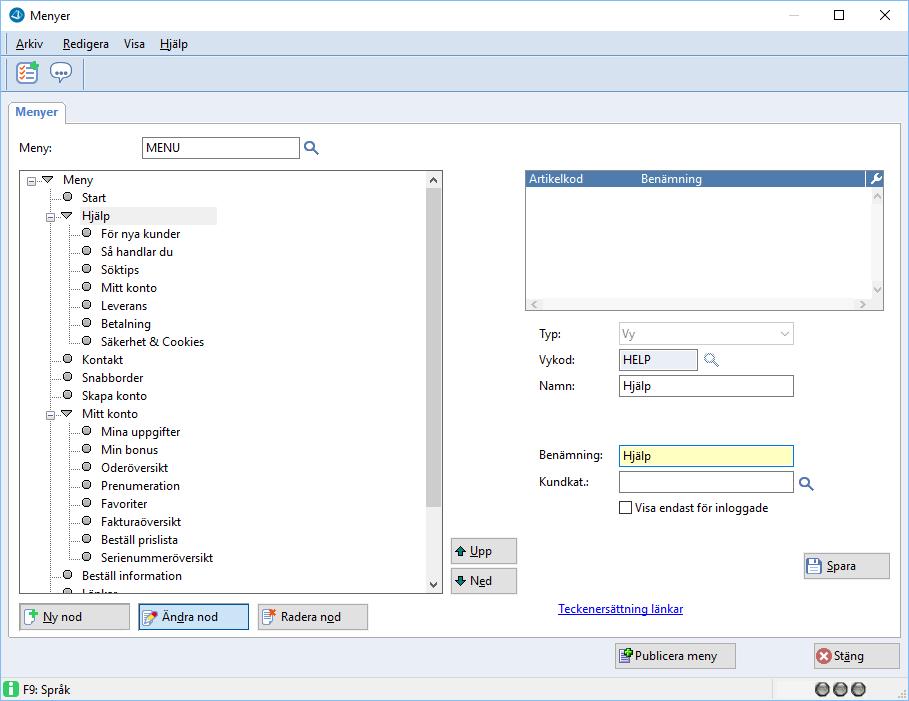Select Säkerhet & Cookies tree item
The image size is (909, 701).
[152, 342]
